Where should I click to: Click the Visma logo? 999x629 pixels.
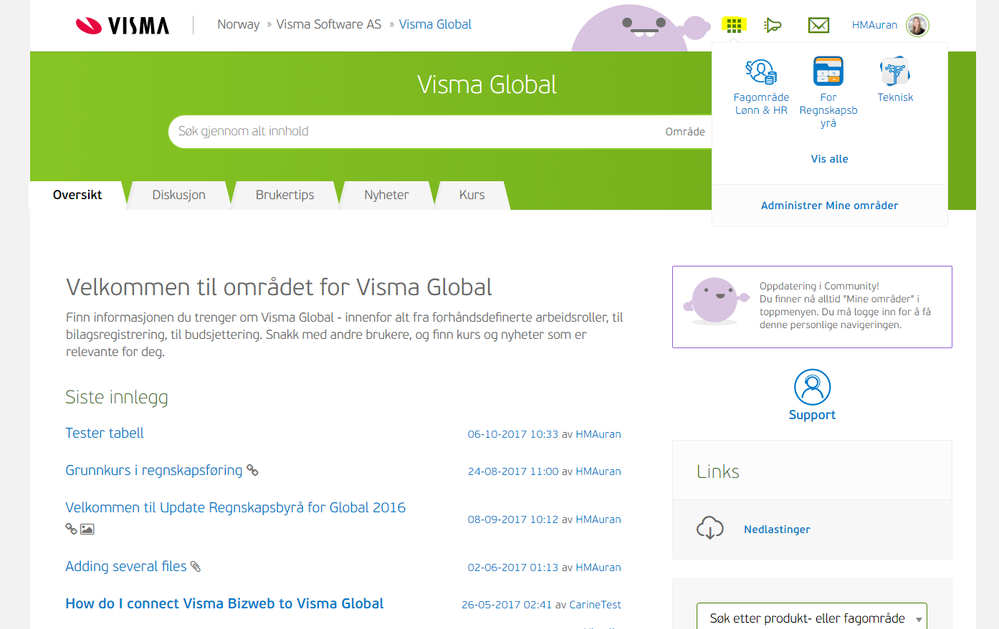(122, 25)
